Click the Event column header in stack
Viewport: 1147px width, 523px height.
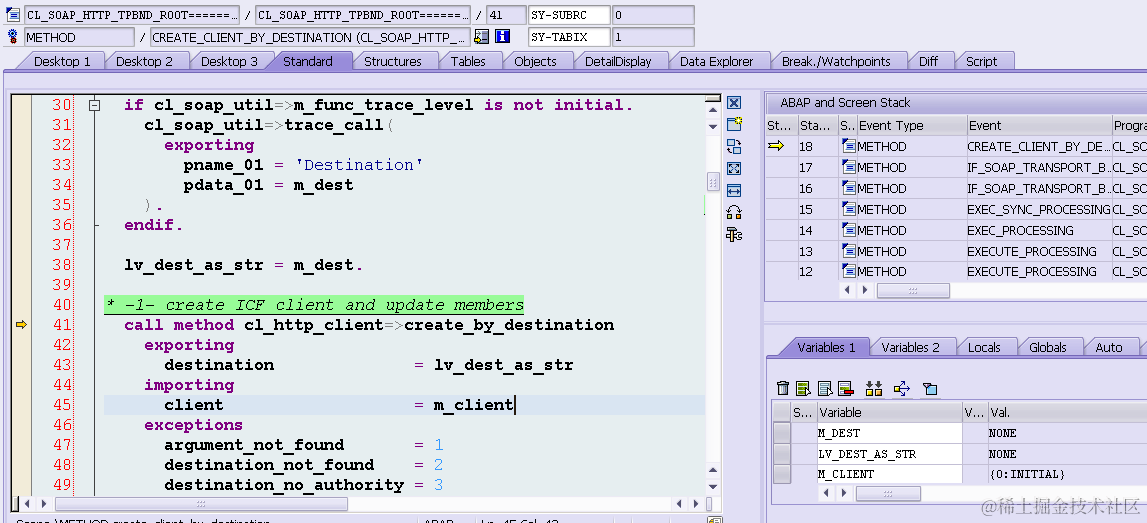click(x=1038, y=126)
